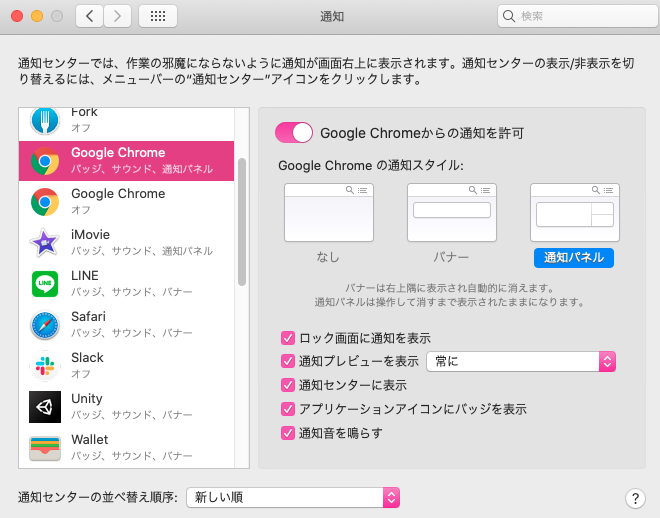Select the Unity list row
This screenshot has height=518, width=660.
click(126, 406)
